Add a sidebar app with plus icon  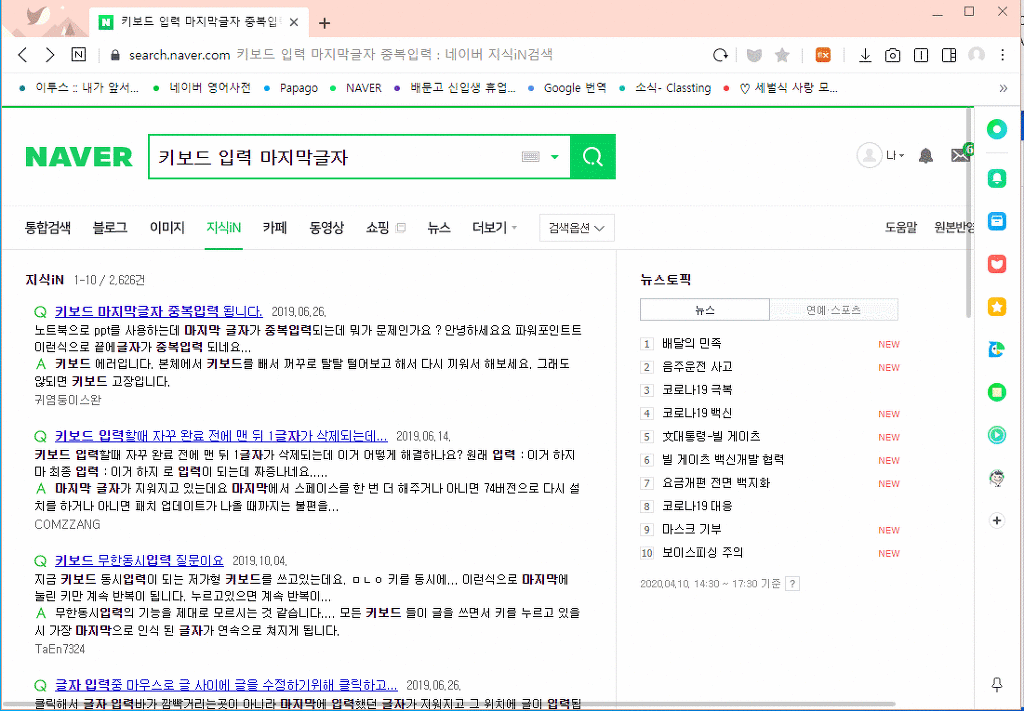point(996,520)
